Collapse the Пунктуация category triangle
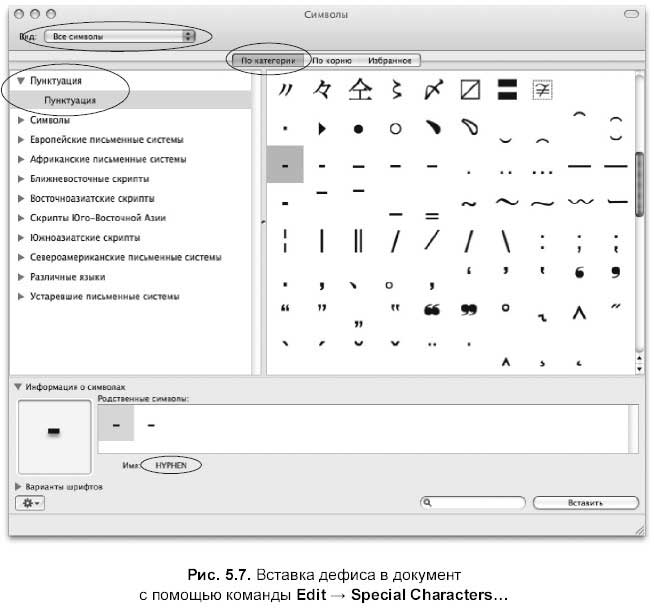The image size is (654, 608). 20,80
